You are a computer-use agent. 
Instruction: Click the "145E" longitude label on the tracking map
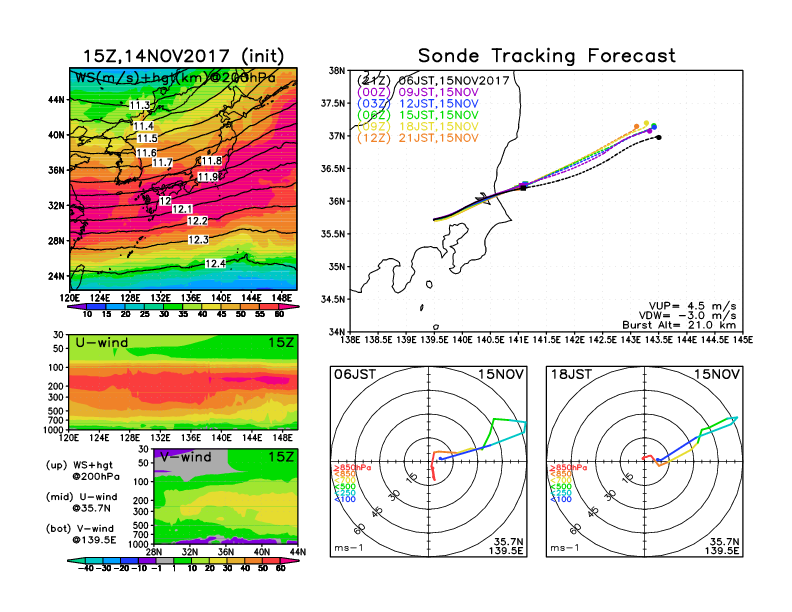click(742, 340)
